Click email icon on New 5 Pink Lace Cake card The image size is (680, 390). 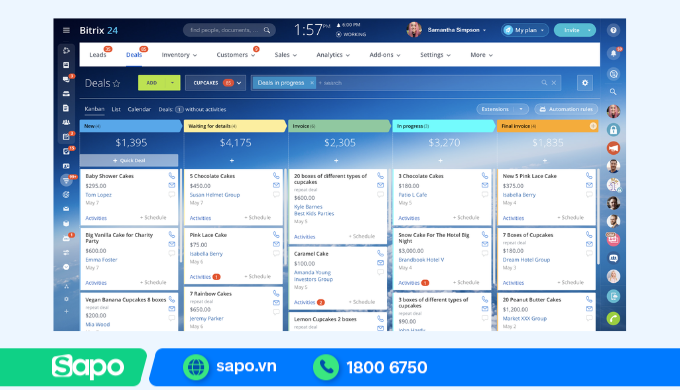(x=589, y=185)
